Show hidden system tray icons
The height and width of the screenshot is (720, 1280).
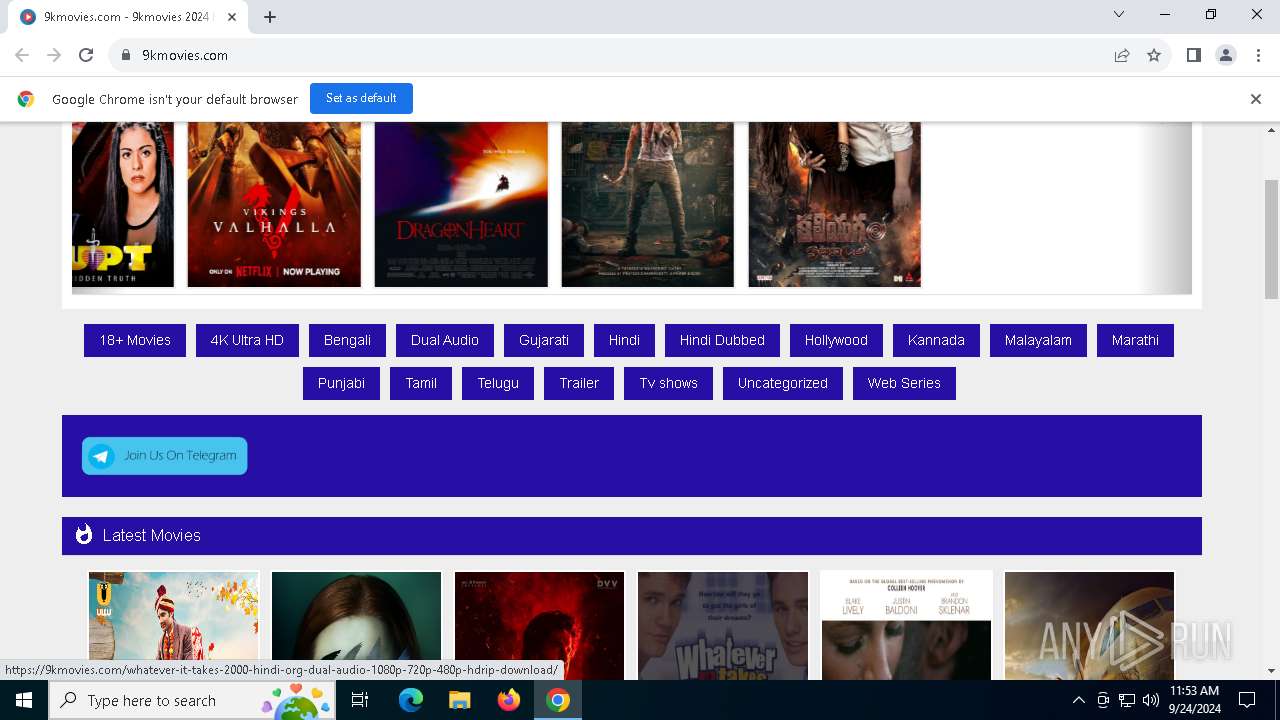[x=1078, y=700]
